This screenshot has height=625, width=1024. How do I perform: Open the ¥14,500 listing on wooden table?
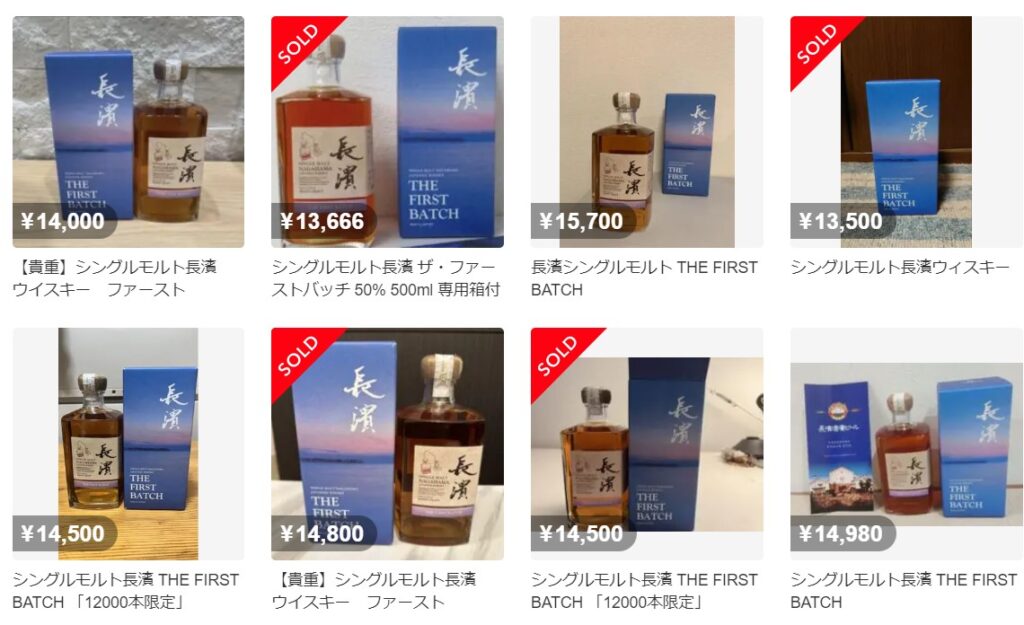tap(128, 444)
